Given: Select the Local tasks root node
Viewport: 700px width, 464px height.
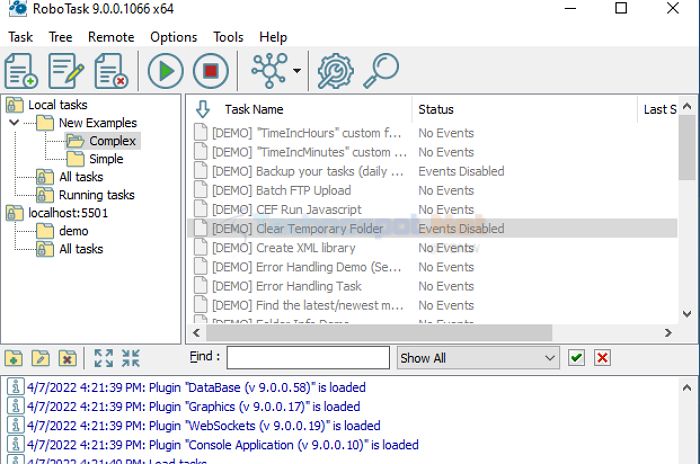Looking at the screenshot, I should coord(58,105).
